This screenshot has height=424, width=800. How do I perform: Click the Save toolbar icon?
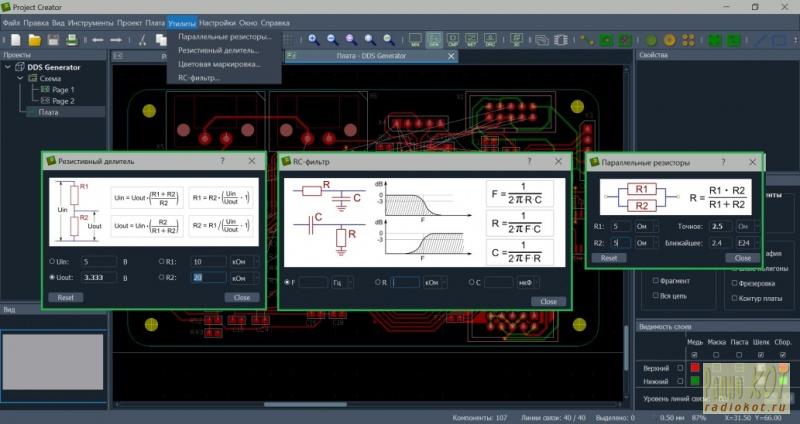(x=52, y=40)
